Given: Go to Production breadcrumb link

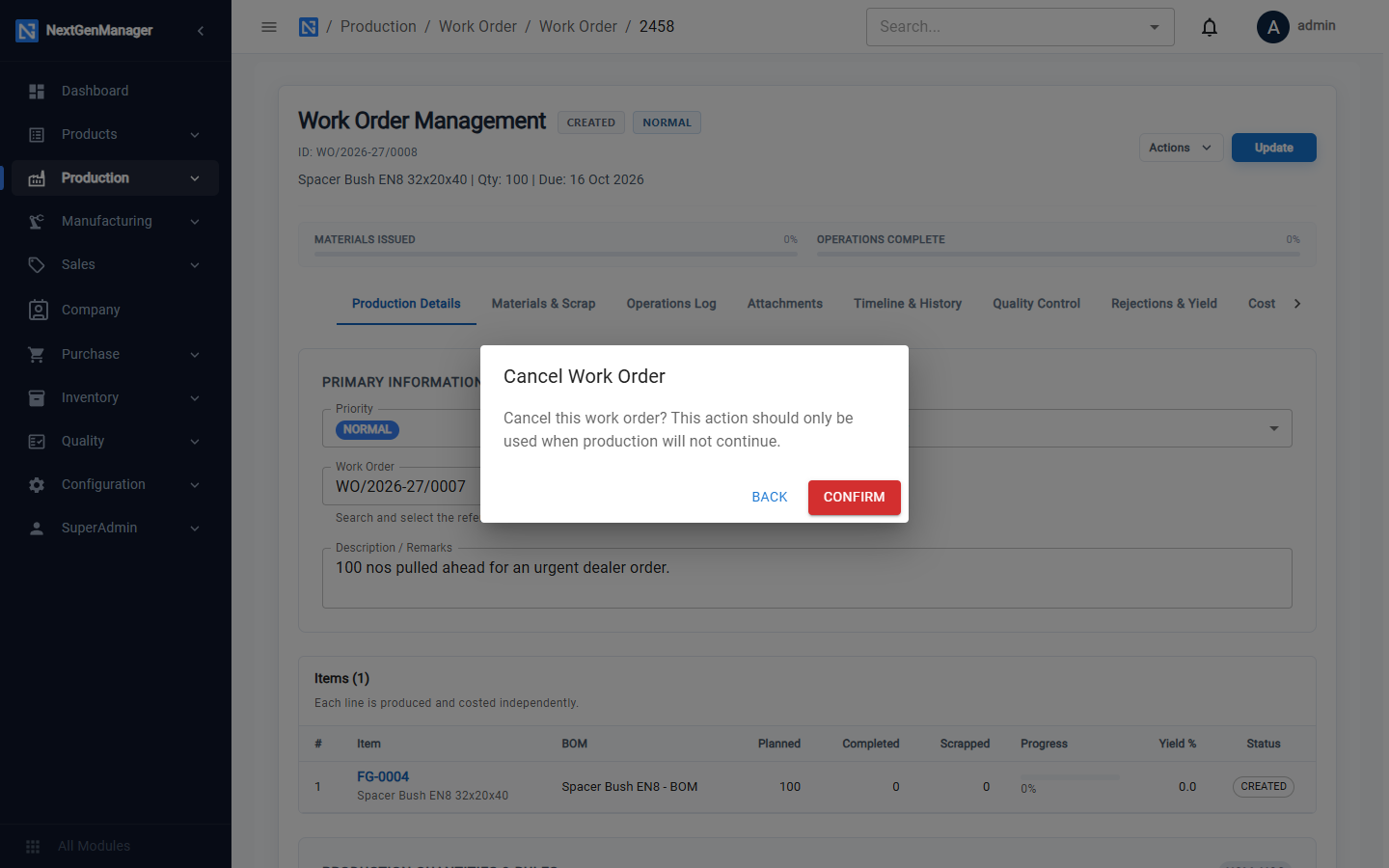Looking at the screenshot, I should 378,27.
